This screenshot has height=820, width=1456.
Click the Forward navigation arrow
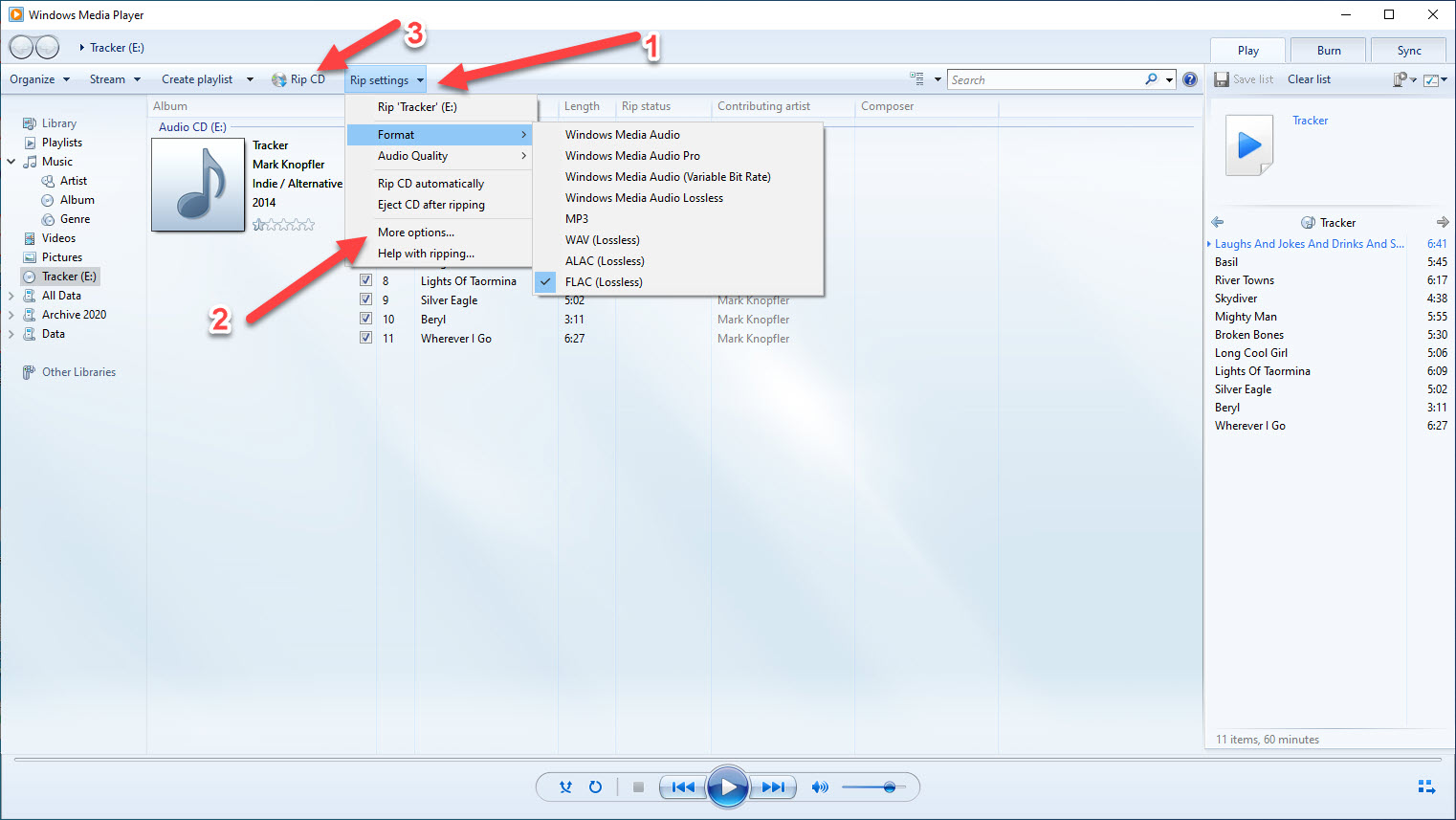pos(47,47)
